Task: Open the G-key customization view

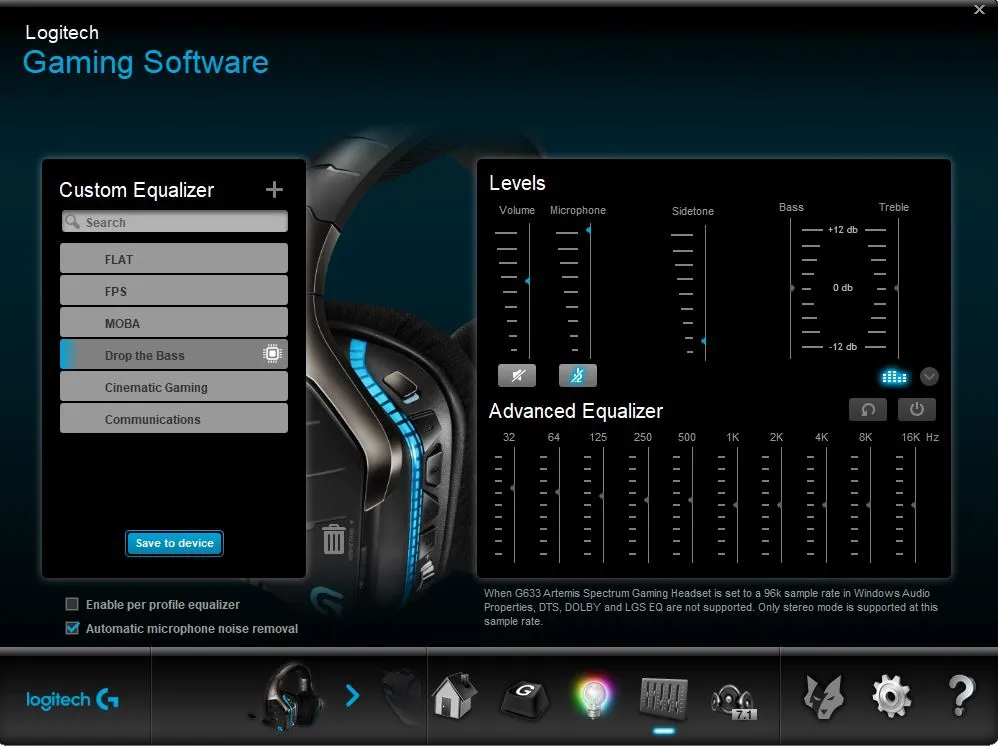Action: coord(524,699)
